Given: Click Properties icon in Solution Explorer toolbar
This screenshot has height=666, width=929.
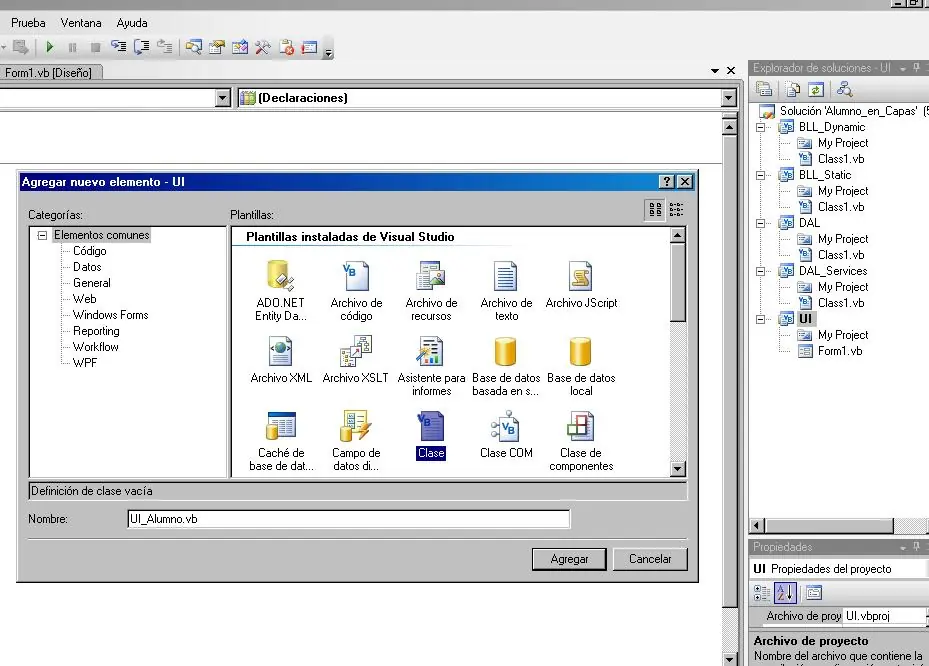Looking at the screenshot, I should pyautogui.click(x=764, y=89).
